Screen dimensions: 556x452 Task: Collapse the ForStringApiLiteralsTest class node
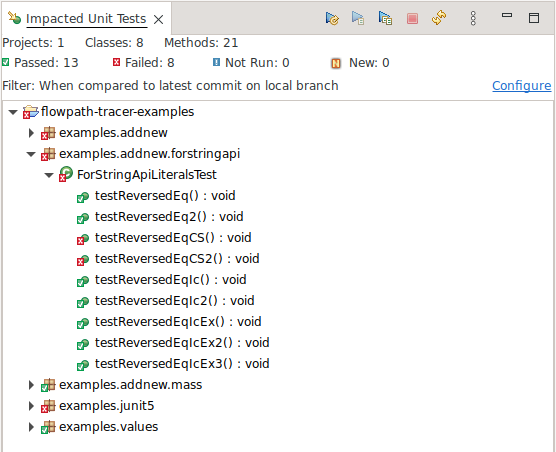point(49,175)
